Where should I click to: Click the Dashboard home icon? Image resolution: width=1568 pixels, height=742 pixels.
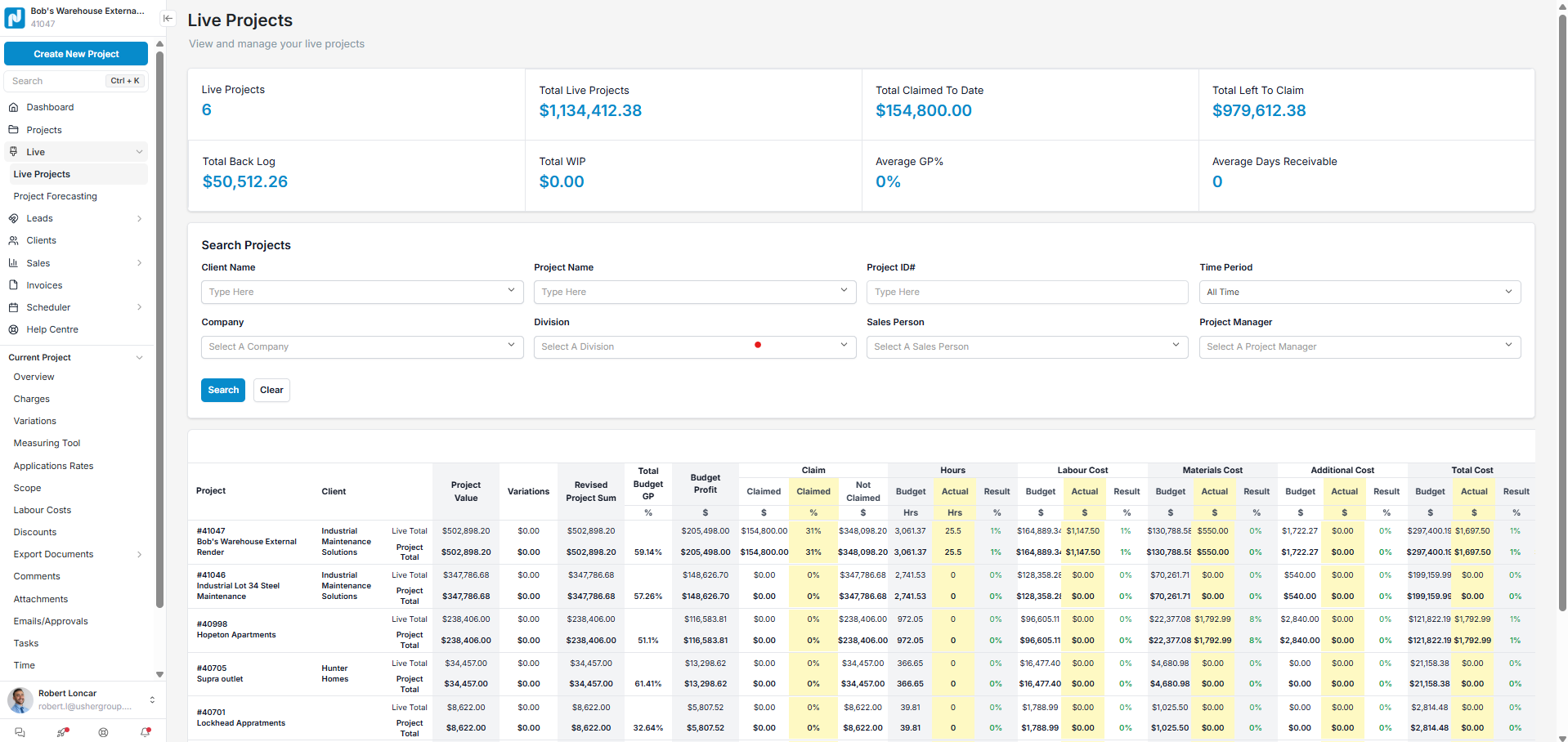[13, 107]
